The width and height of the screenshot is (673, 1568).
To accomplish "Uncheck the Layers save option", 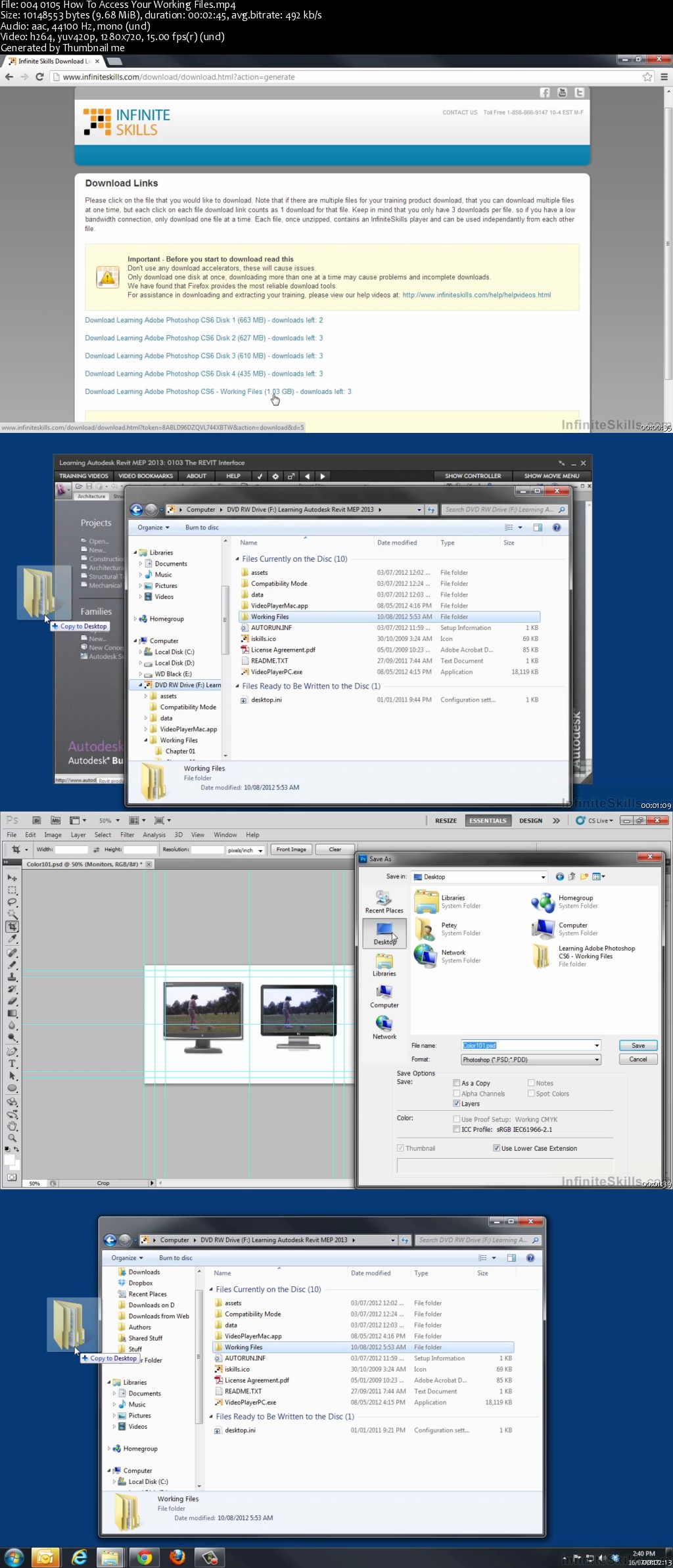I will tap(456, 1104).
